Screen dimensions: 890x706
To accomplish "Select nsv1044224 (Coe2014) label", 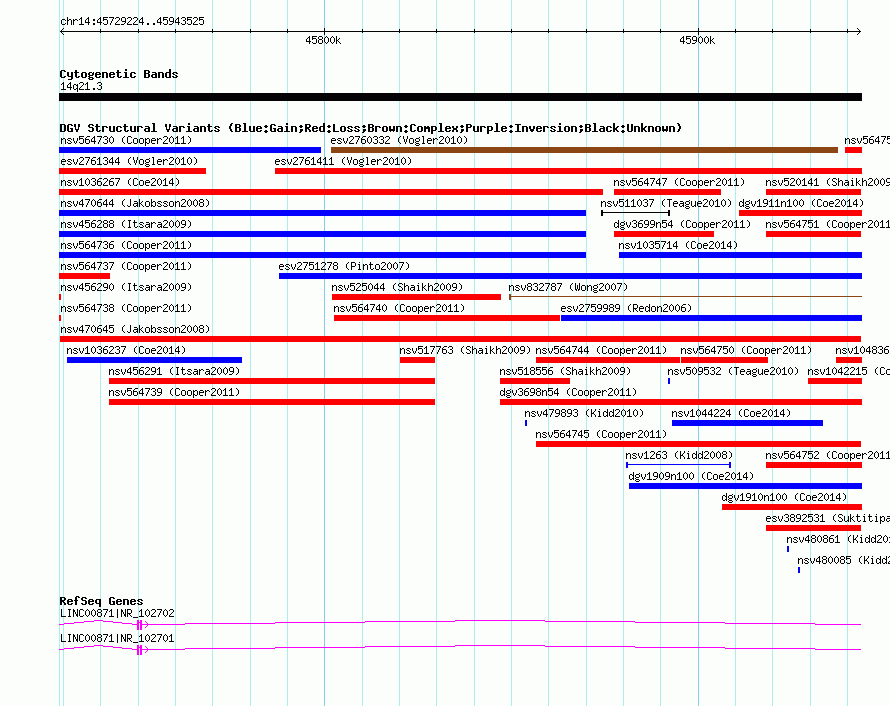I will [x=731, y=413].
